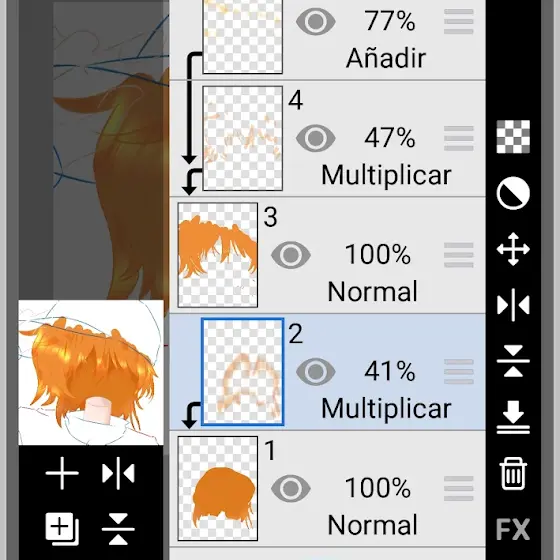Hide layer 1 using eye icon
This screenshot has width=560, height=560.
[x=291, y=488]
